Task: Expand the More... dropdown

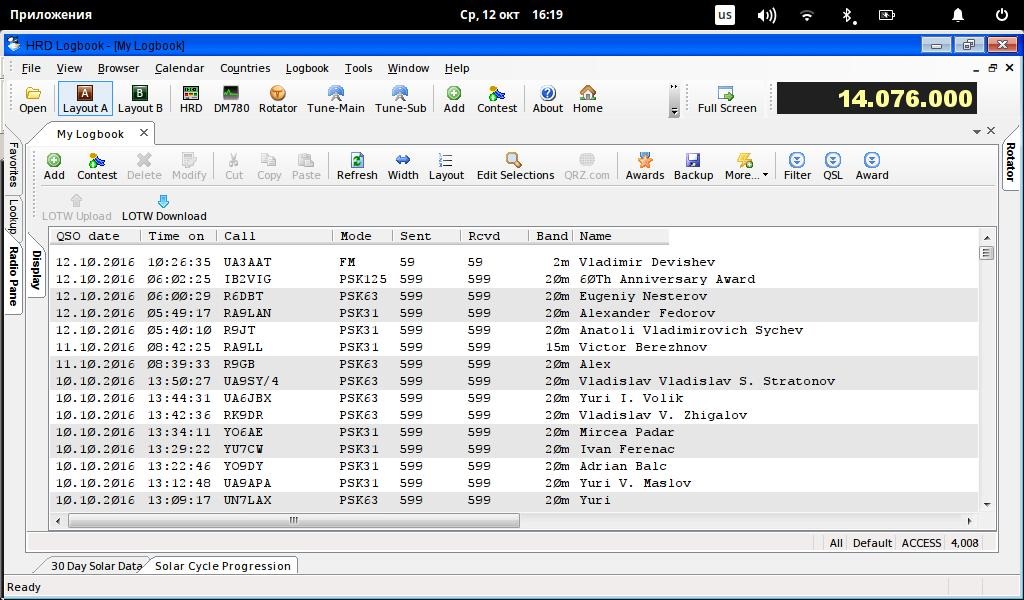Action: point(746,166)
